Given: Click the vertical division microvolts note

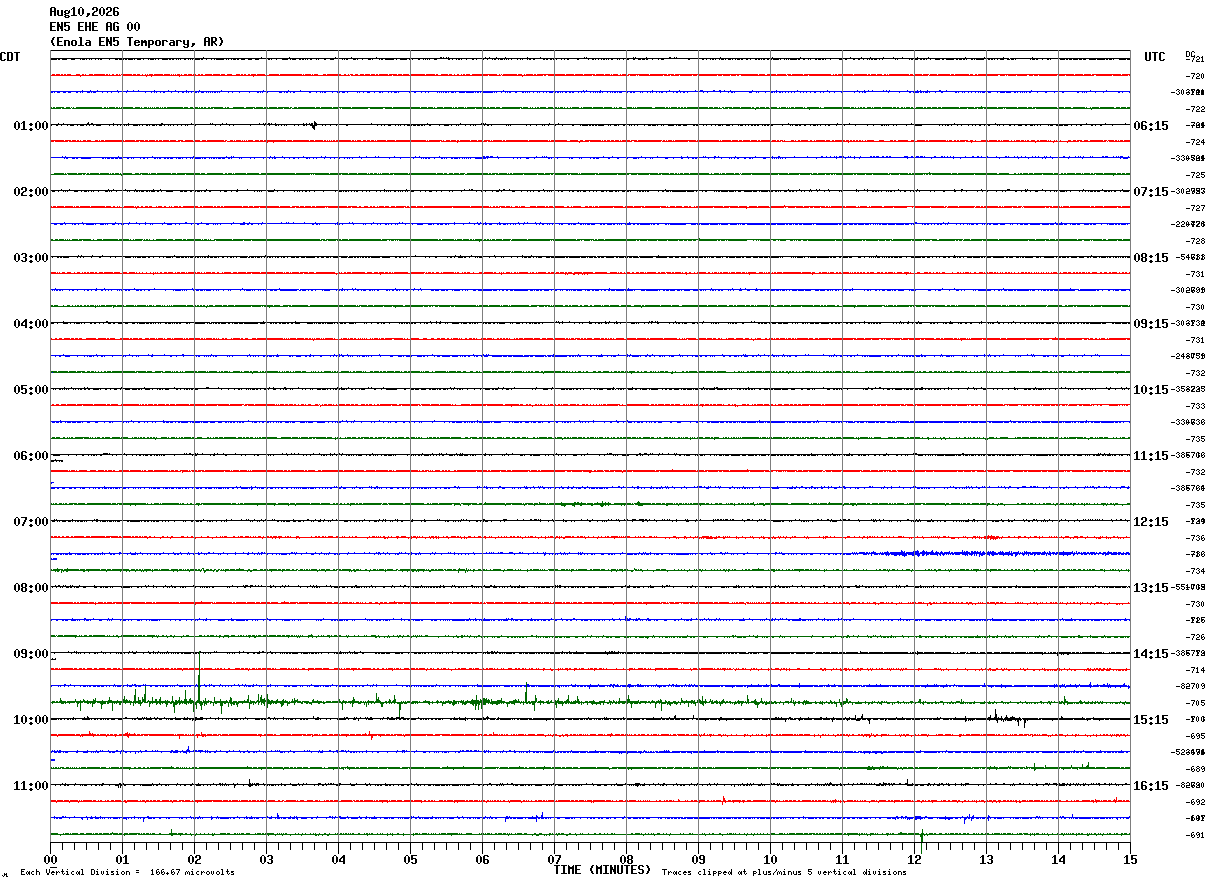Looking at the screenshot, I should pos(127,873).
